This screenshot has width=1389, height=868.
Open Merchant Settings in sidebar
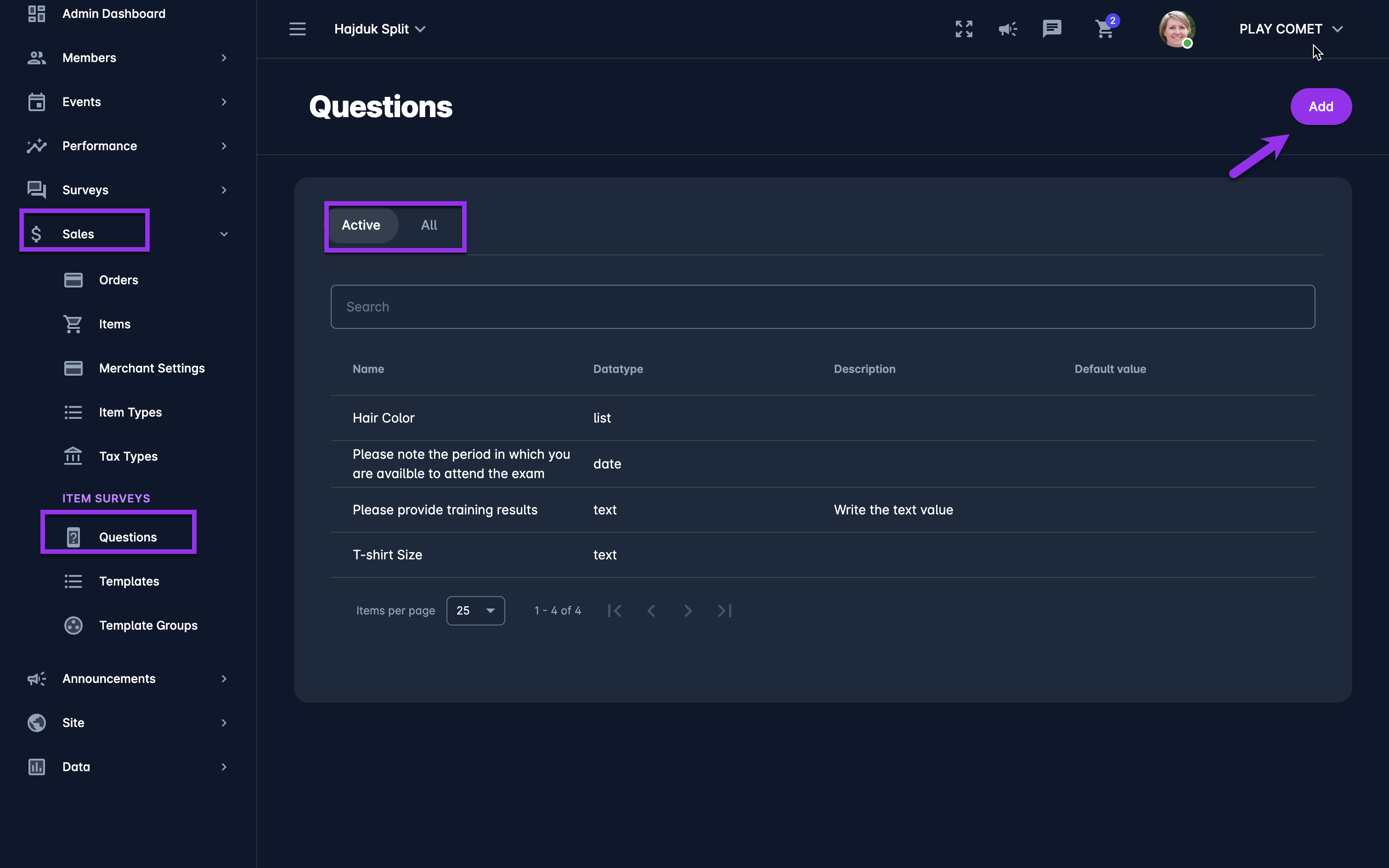(x=152, y=368)
